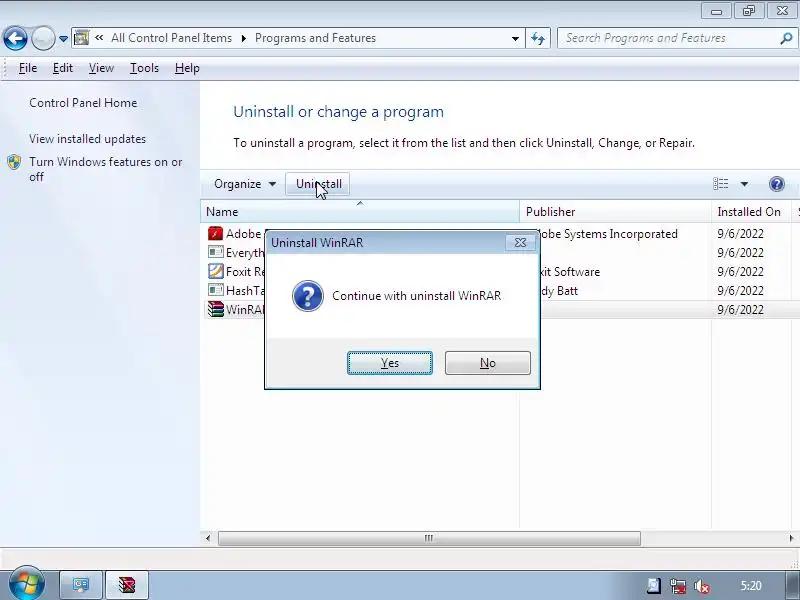Open recent pages dropdown arrow

pos(63,38)
